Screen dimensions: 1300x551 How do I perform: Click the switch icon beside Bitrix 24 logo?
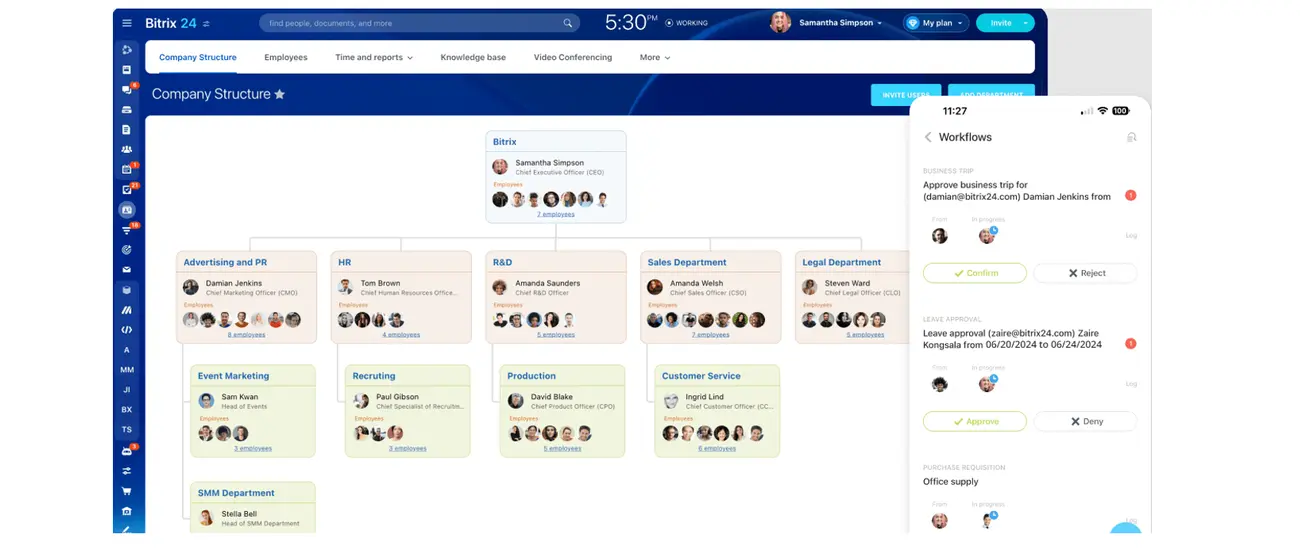click(x=207, y=23)
